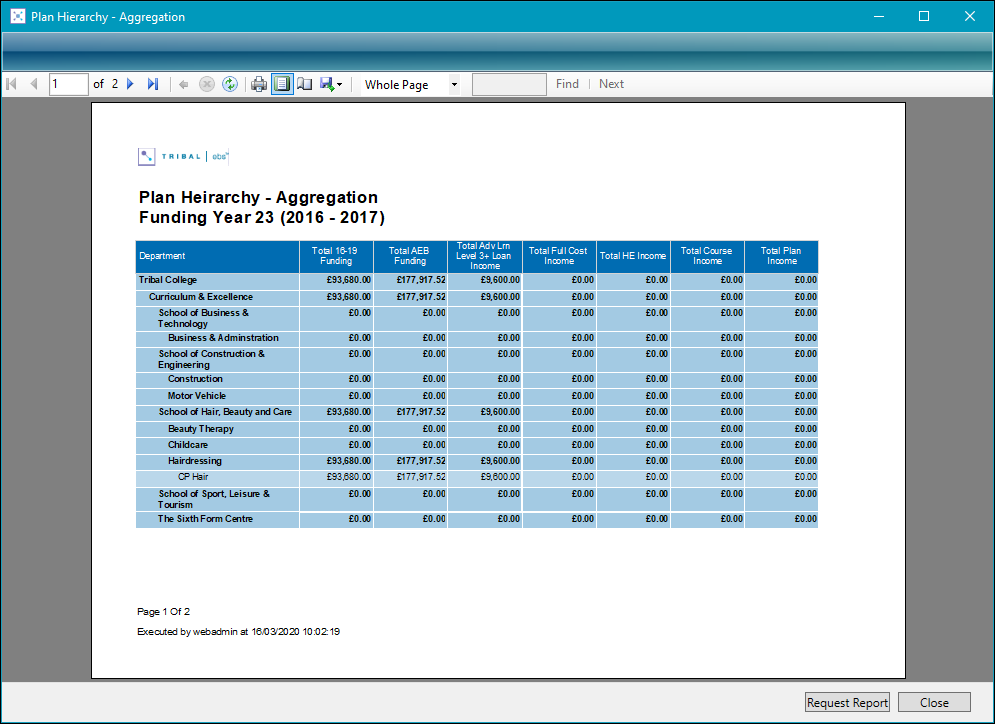995x724 pixels.
Task: Click Tribal College loan income £9,600.00
Action: (x=500, y=280)
